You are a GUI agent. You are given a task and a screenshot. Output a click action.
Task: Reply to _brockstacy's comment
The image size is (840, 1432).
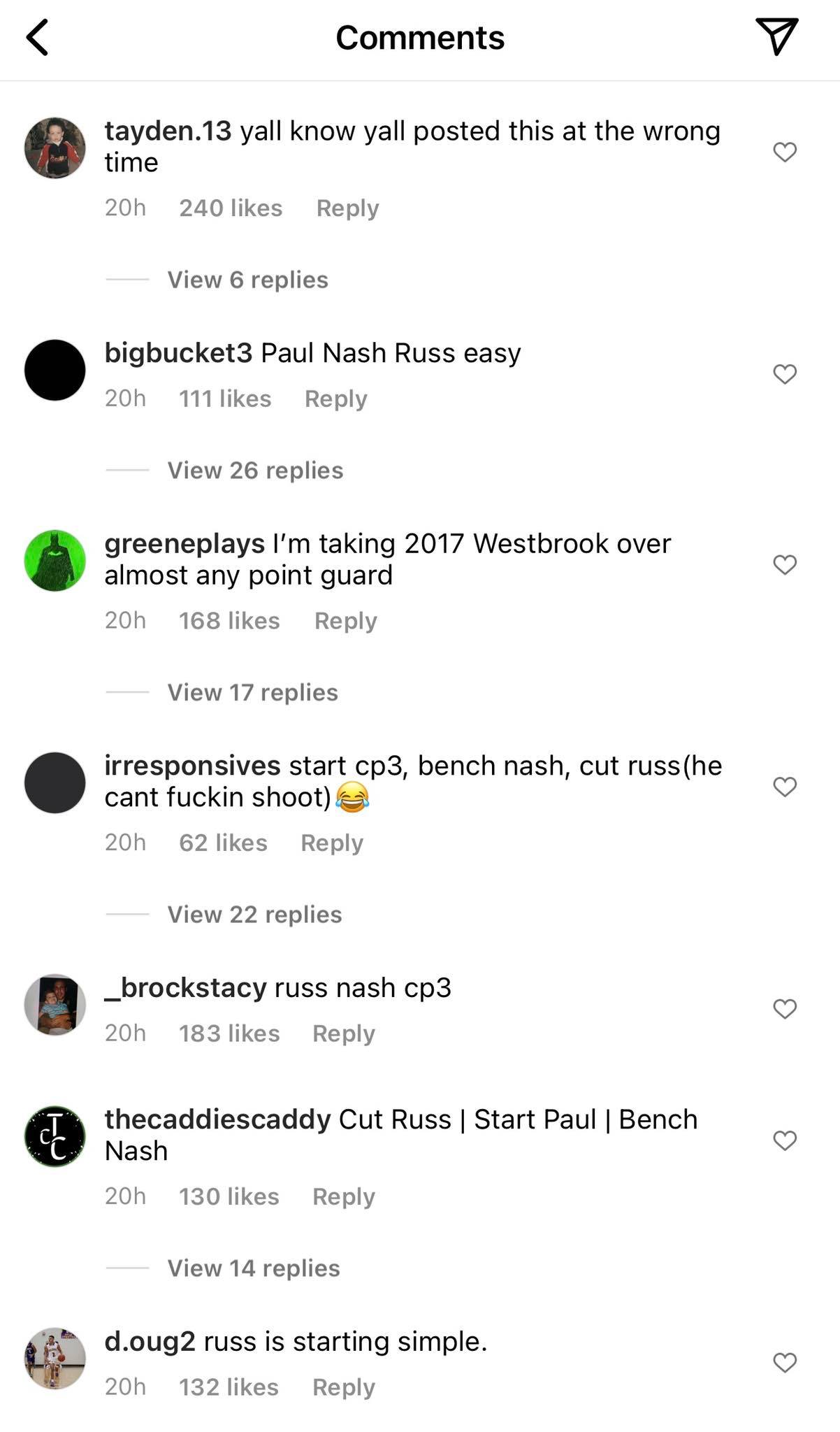(343, 1033)
